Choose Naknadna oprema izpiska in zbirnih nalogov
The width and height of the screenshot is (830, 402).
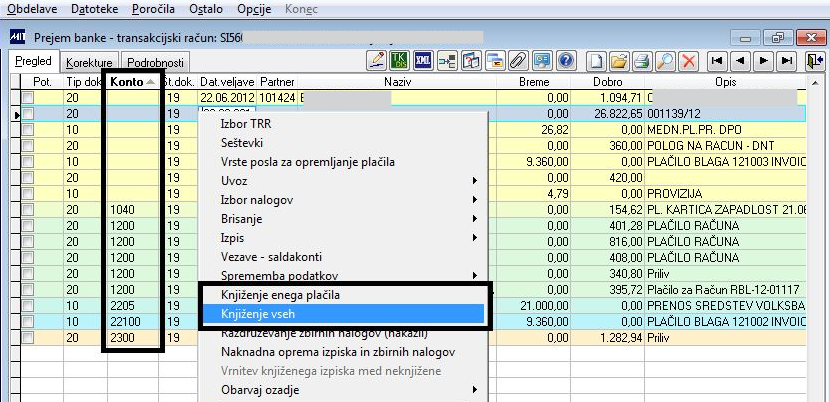pos(341,352)
